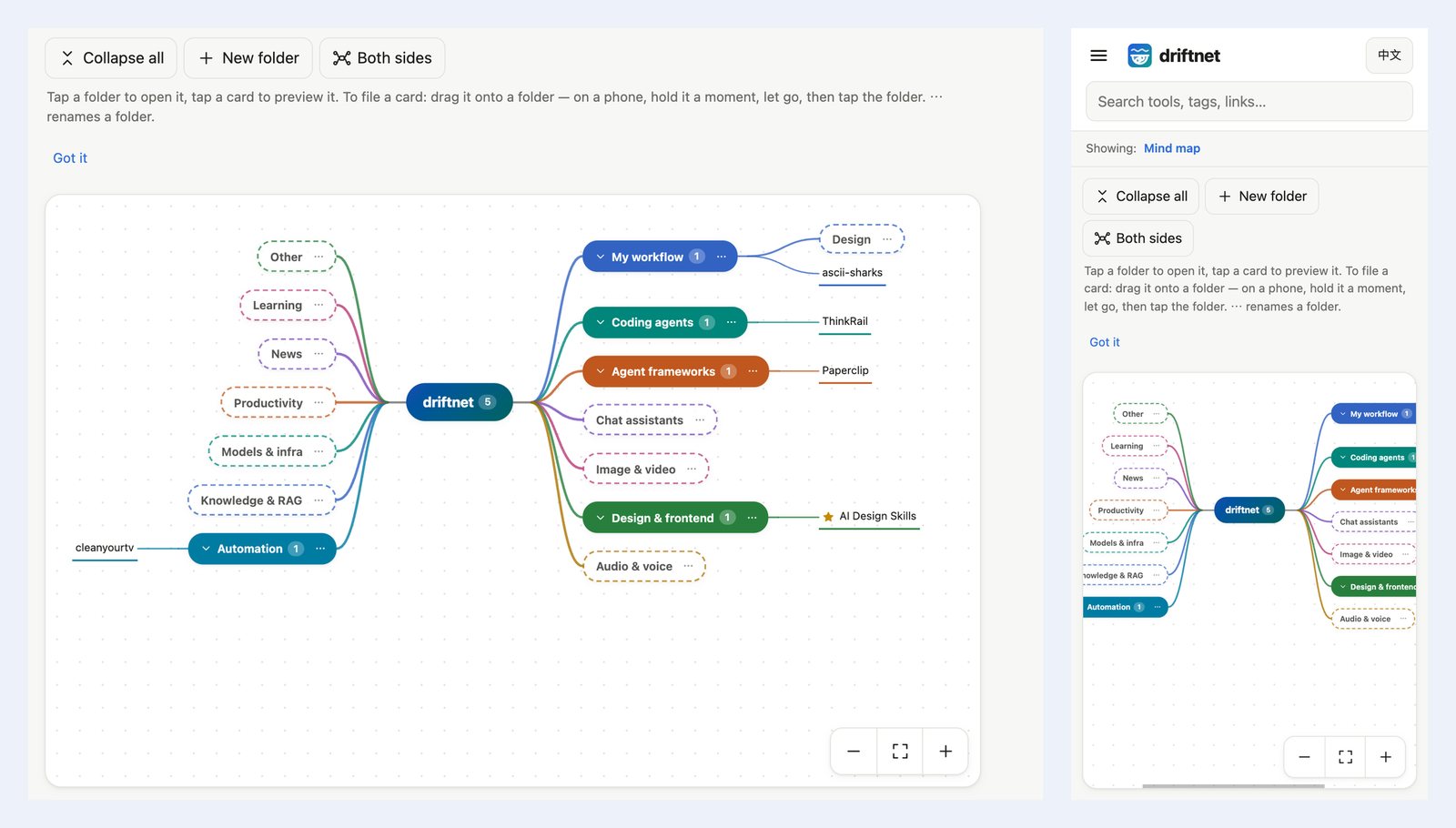Collapse the Automation folder chevron
Viewport: 1456px width, 828px height.
[x=207, y=550]
